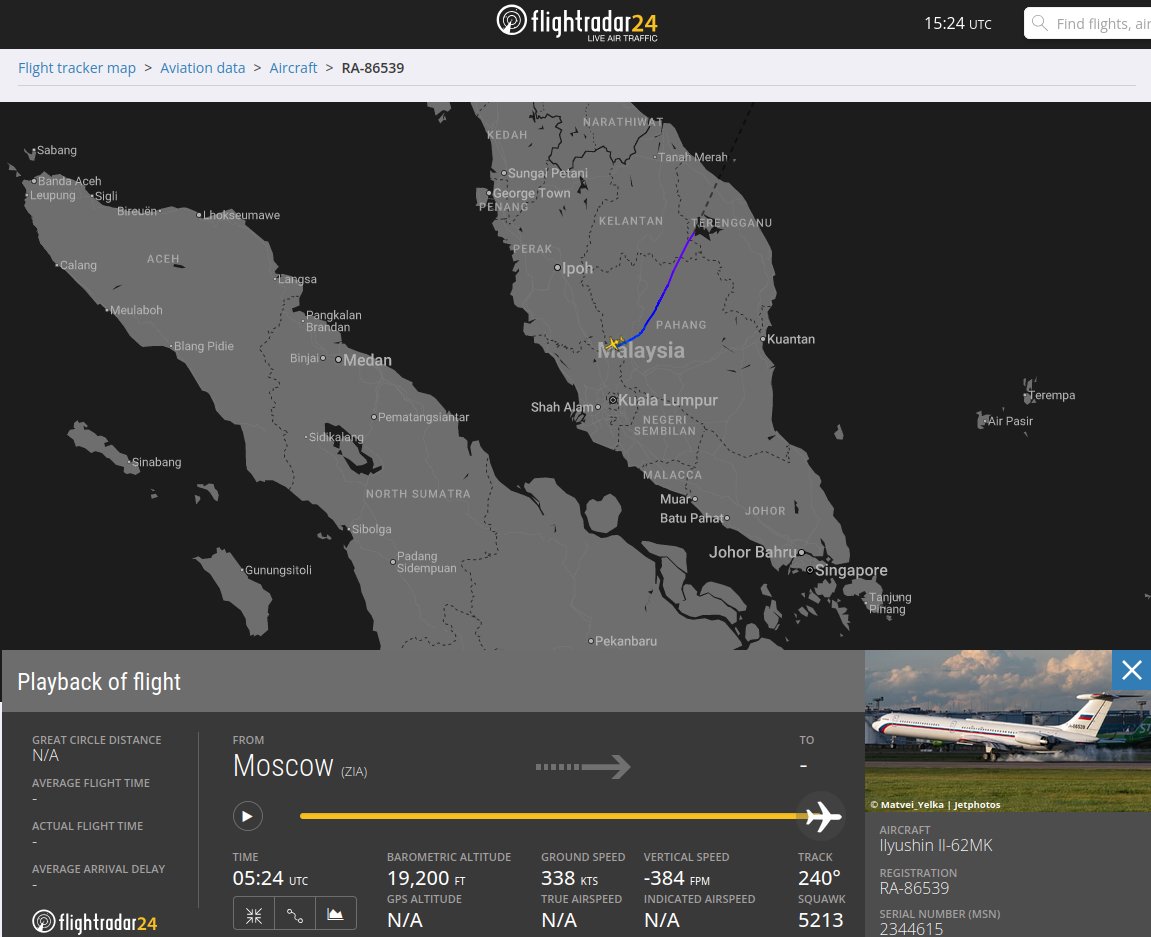Click the Pekanbaru label
The height and width of the screenshot is (937, 1151).
pyautogui.click(x=625, y=641)
